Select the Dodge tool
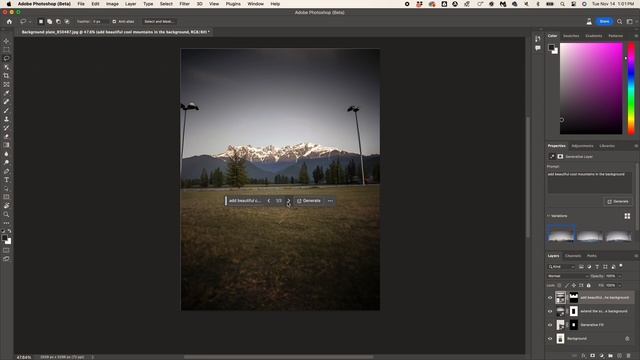640x360 pixels. point(6,162)
